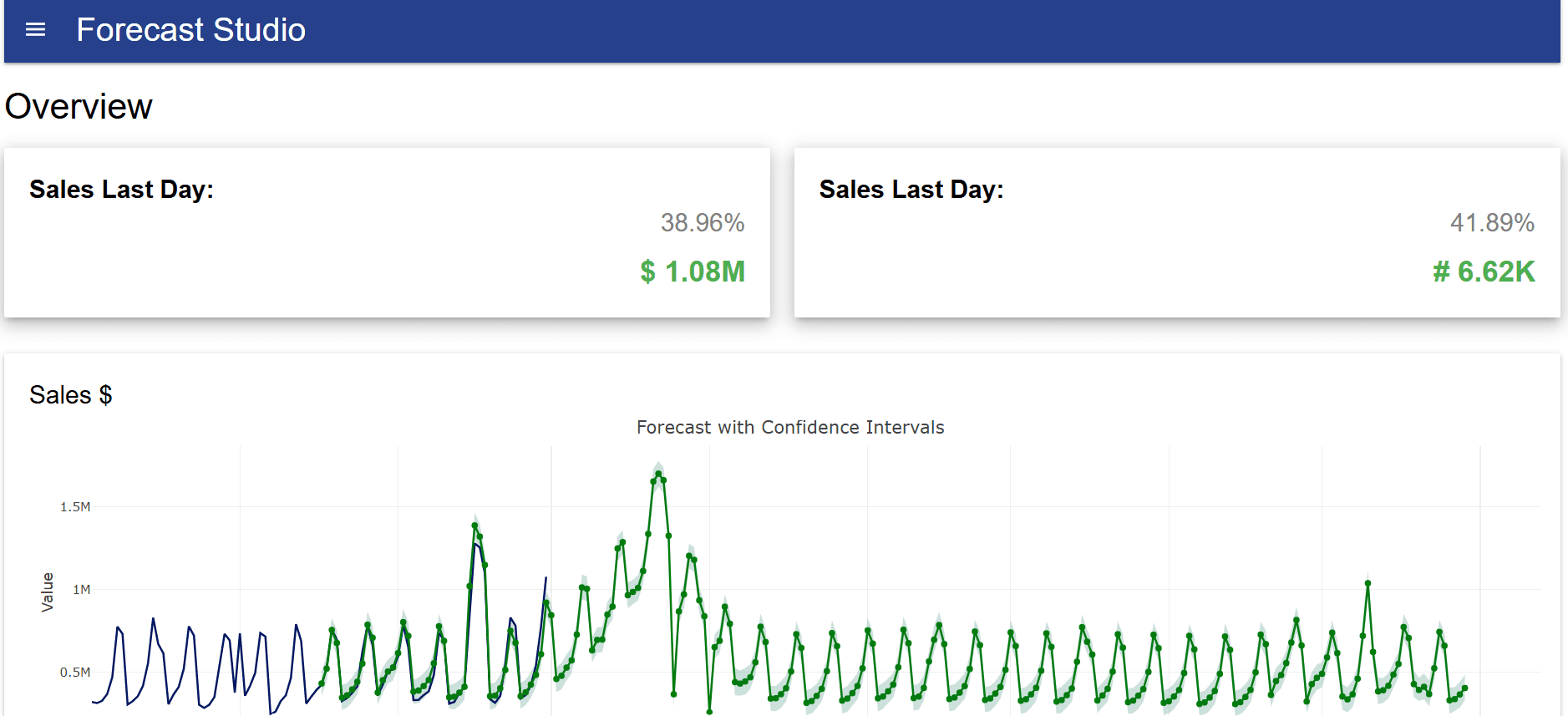Click the isolated tall forecast spike near the series end

pyautogui.click(x=1368, y=583)
